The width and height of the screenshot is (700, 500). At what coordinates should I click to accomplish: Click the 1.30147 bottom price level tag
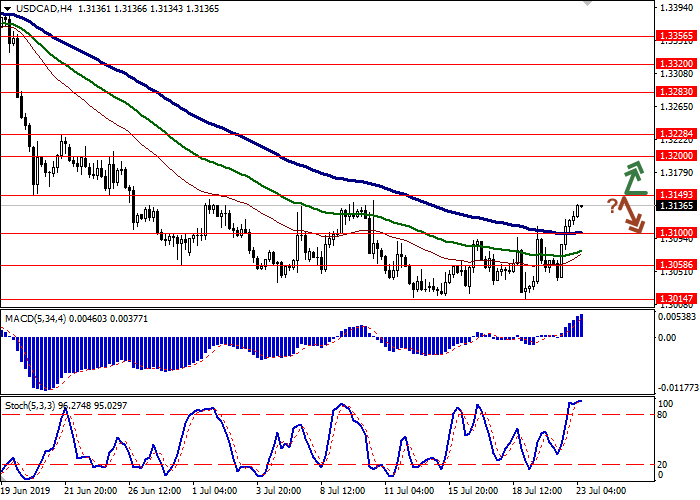(x=677, y=298)
